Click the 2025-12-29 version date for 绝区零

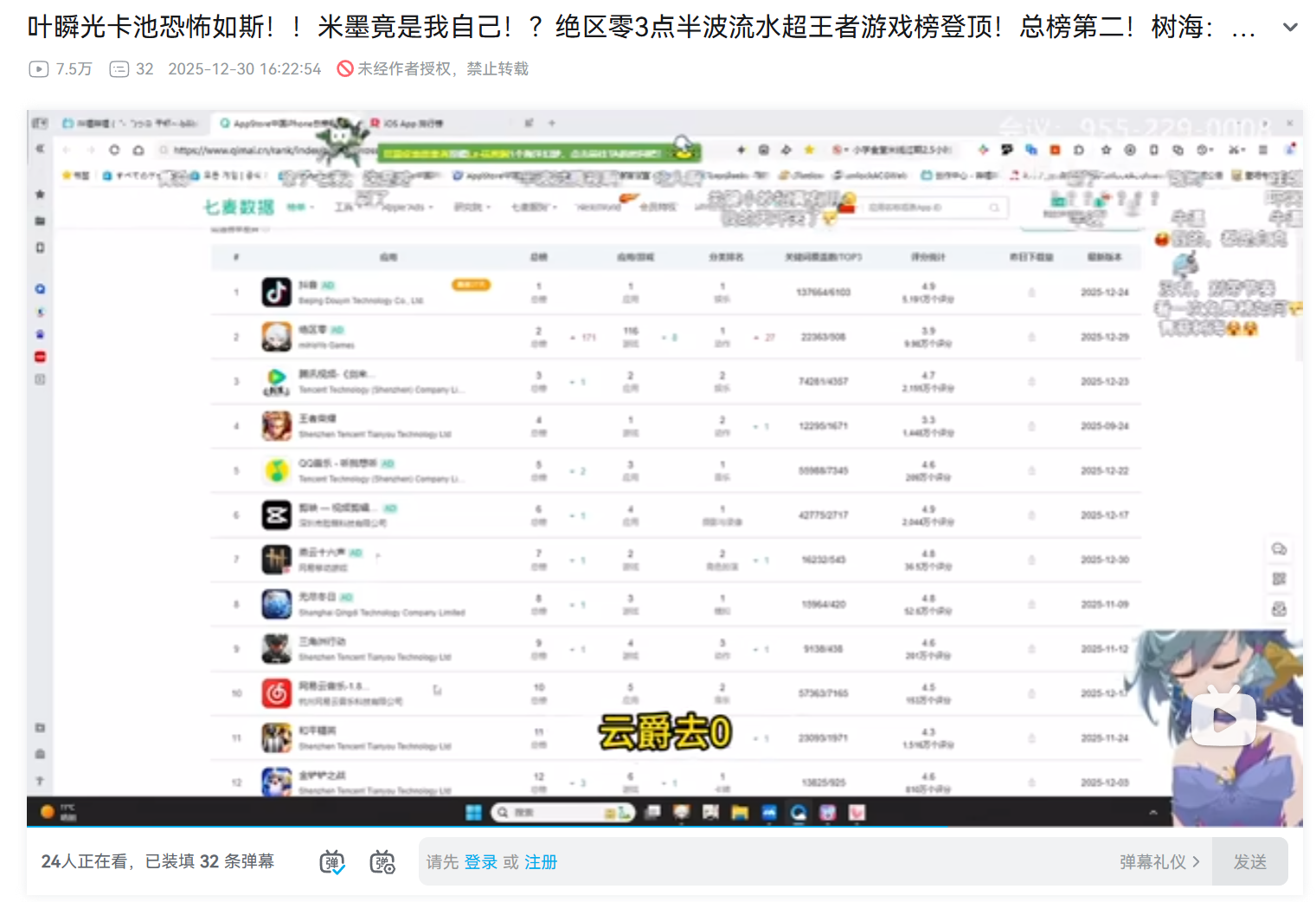click(1105, 337)
